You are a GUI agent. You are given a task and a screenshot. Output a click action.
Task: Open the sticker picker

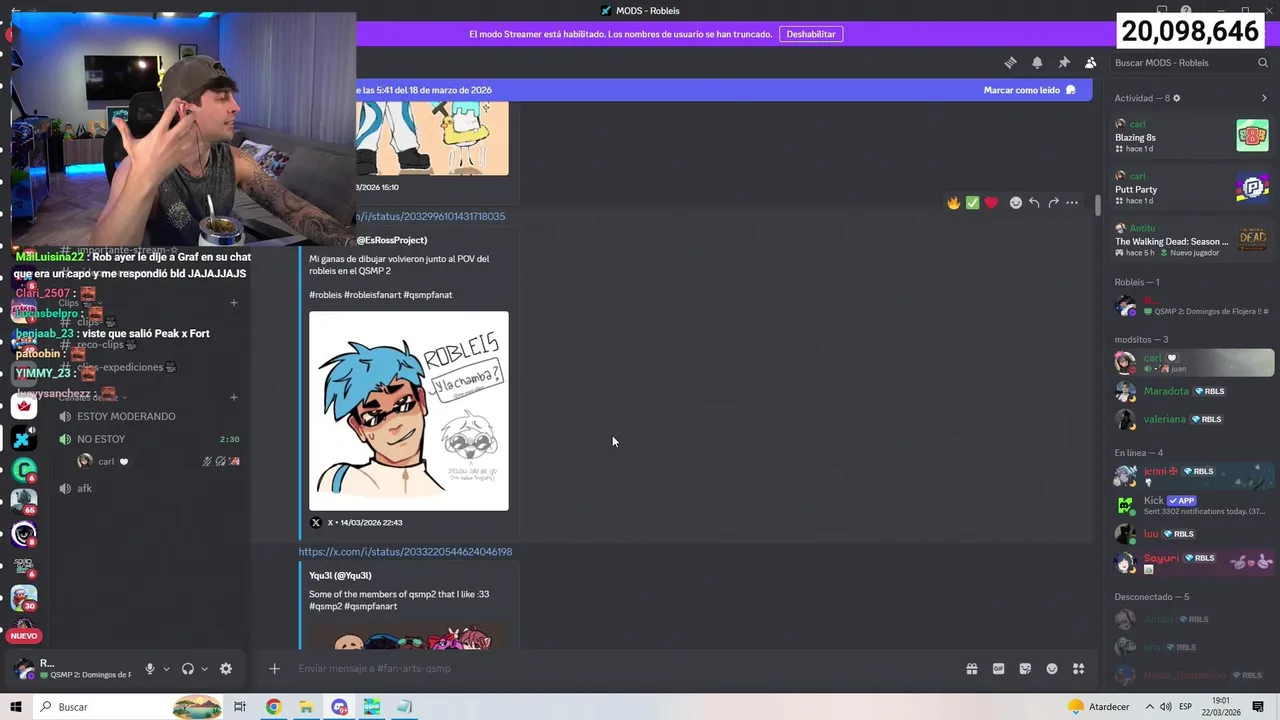pyautogui.click(x=1025, y=669)
